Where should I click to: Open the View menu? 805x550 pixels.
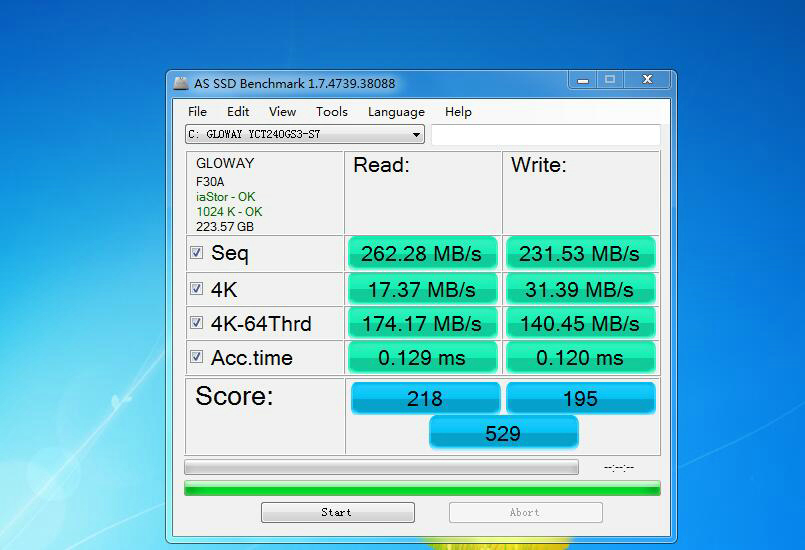point(282,111)
